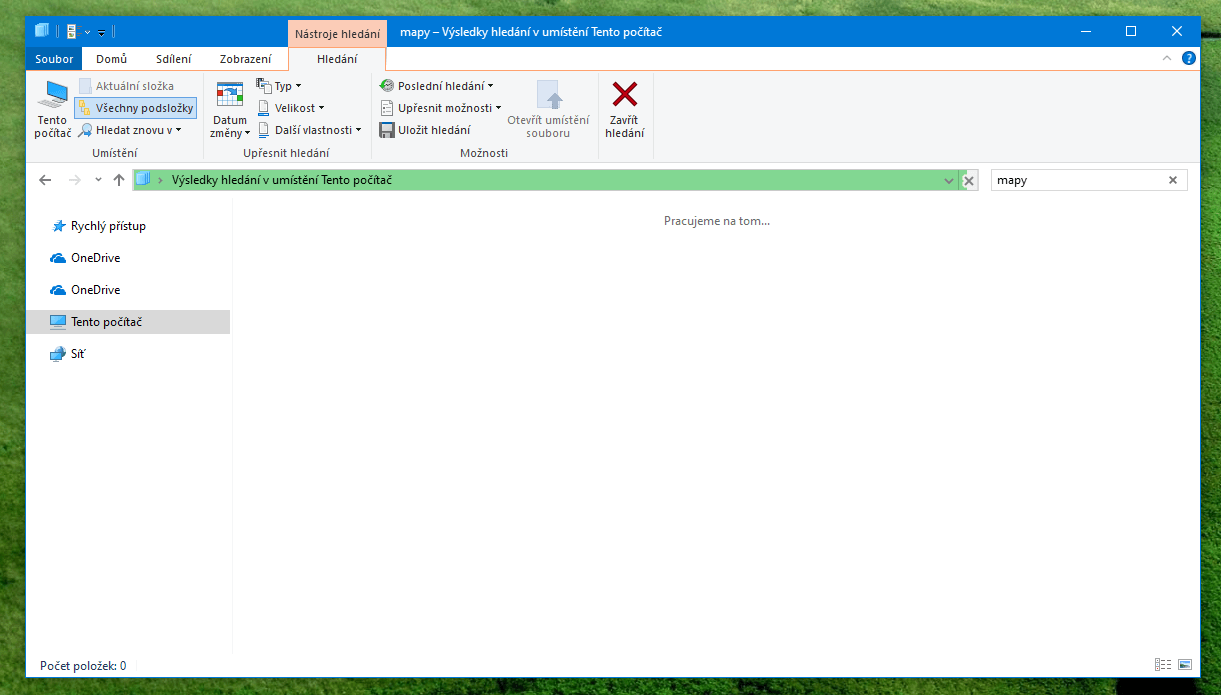Switch to the Domů ribbon tab

(111, 59)
